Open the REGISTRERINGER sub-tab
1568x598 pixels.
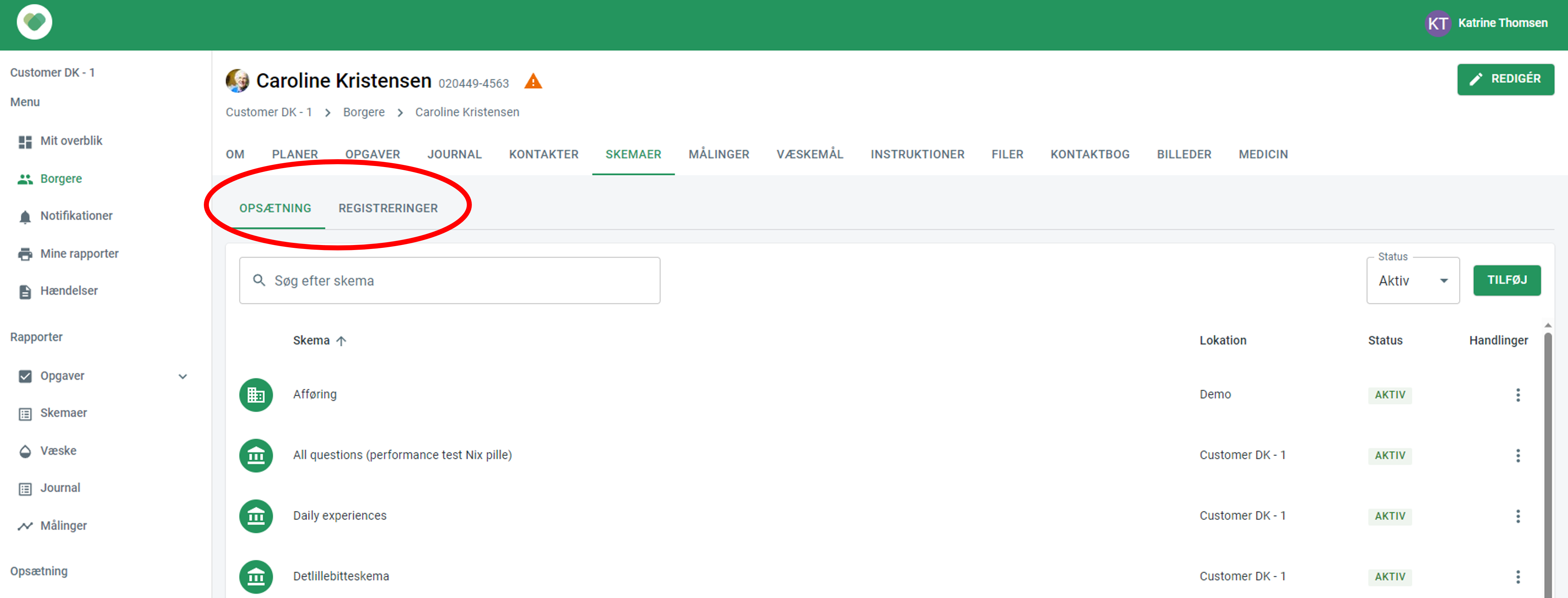[x=388, y=209]
